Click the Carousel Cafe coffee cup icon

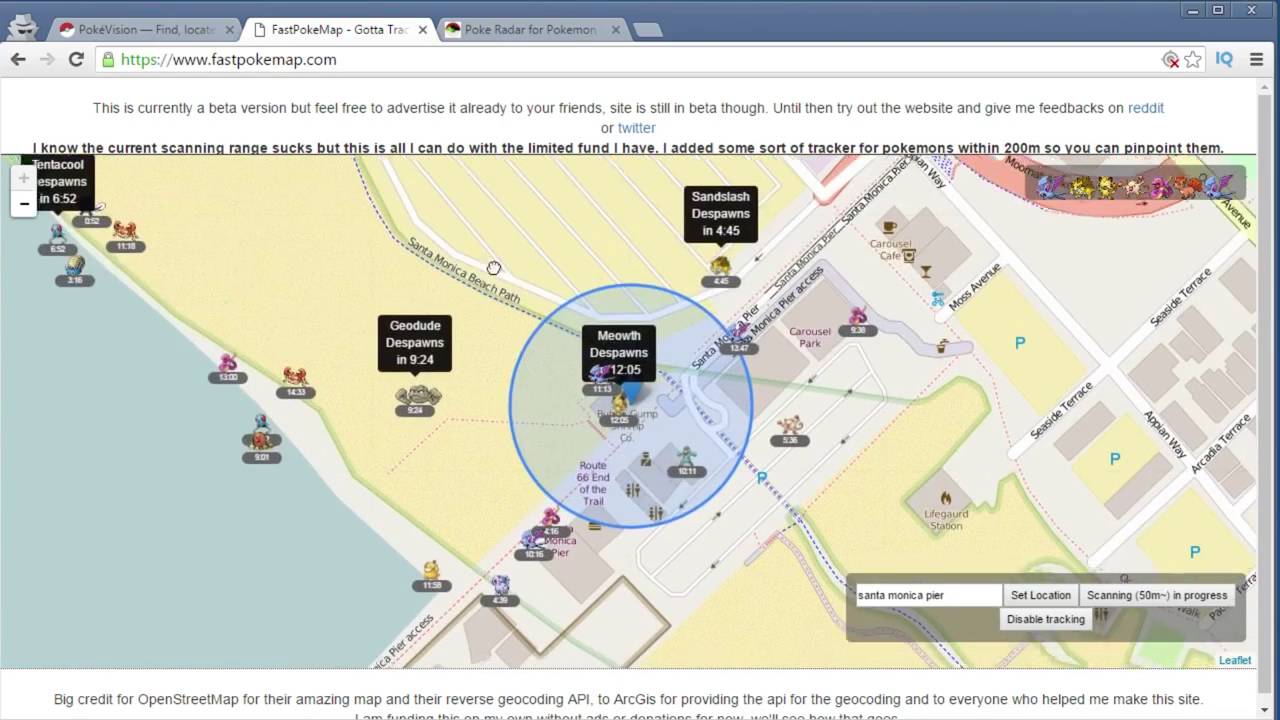coord(889,227)
